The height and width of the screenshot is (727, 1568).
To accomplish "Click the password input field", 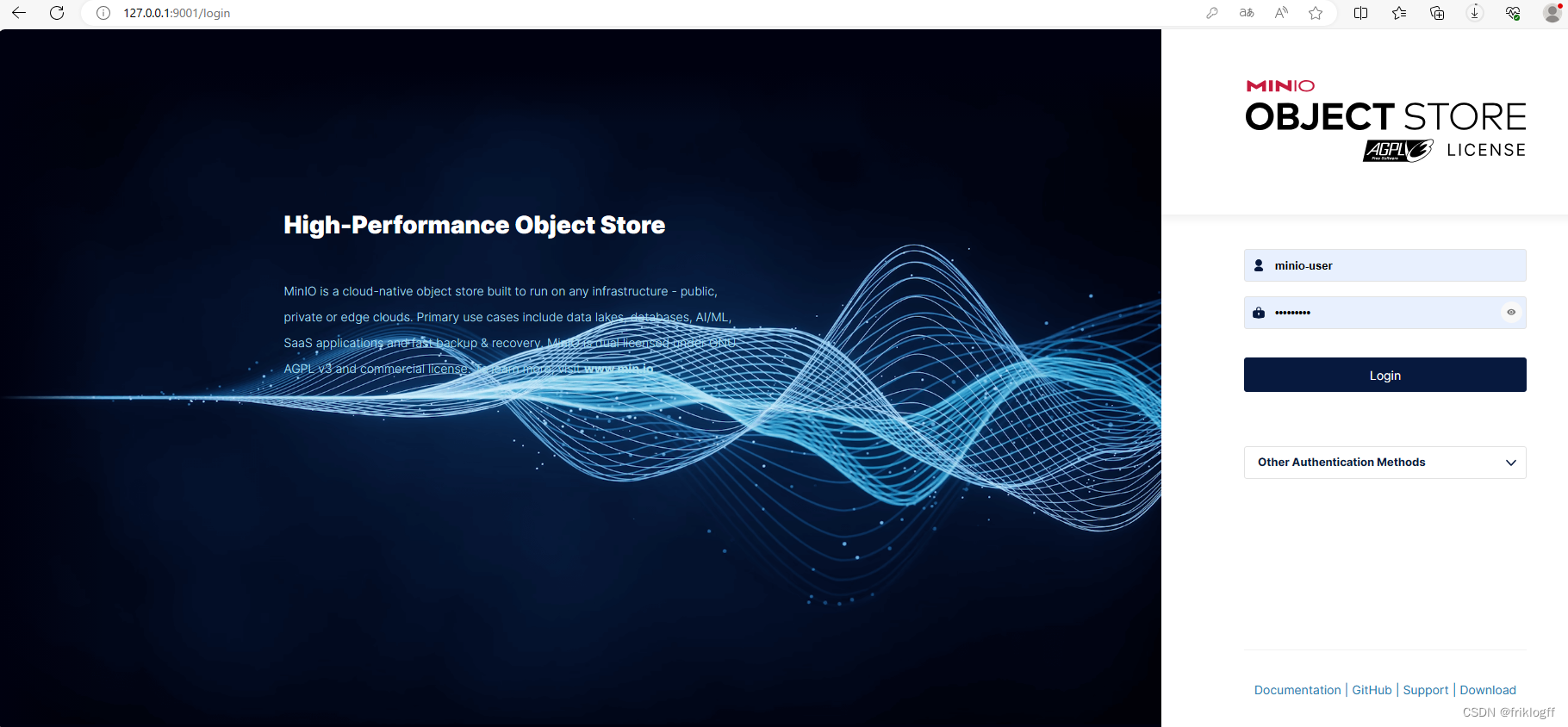I will [1385, 313].
